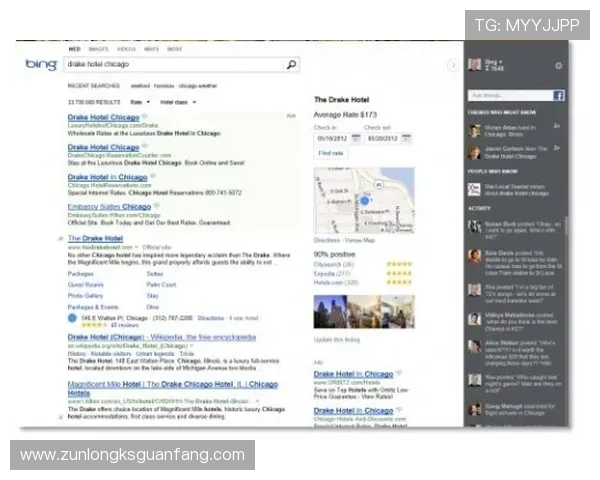Add Vivian Arias as friend icon

(556, 127)
